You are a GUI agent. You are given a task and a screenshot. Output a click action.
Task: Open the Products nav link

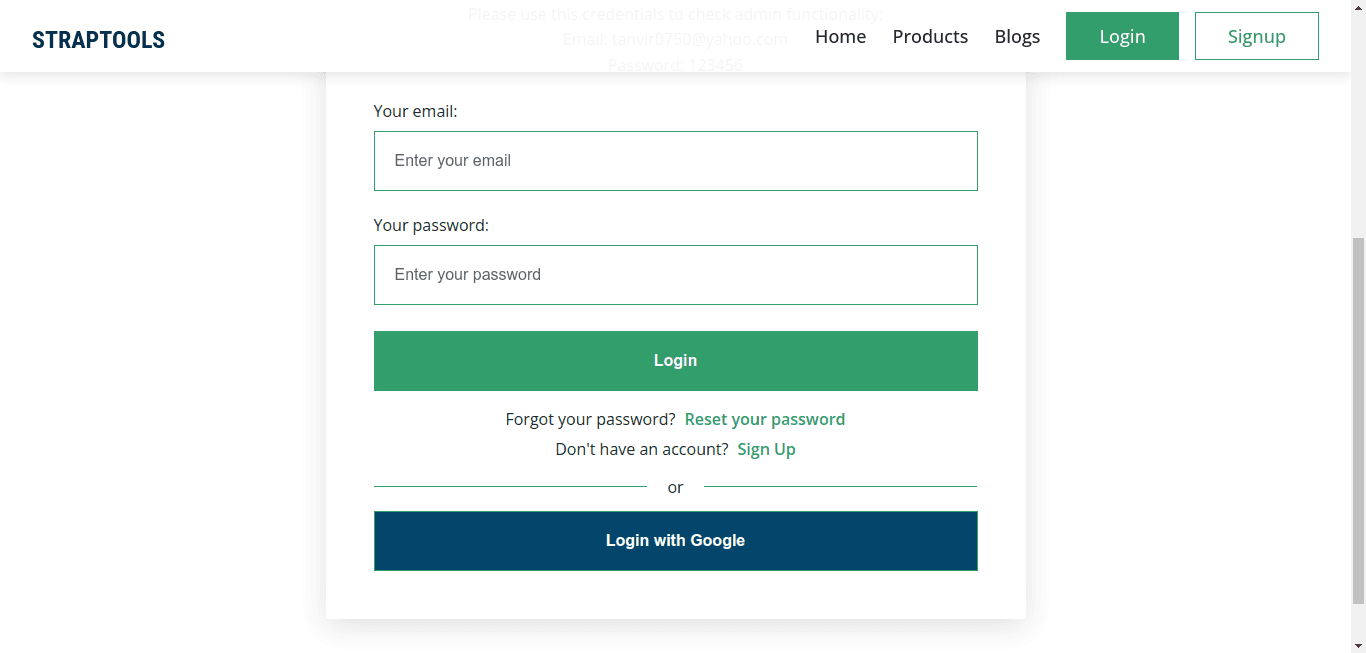[x=930, y=37]
